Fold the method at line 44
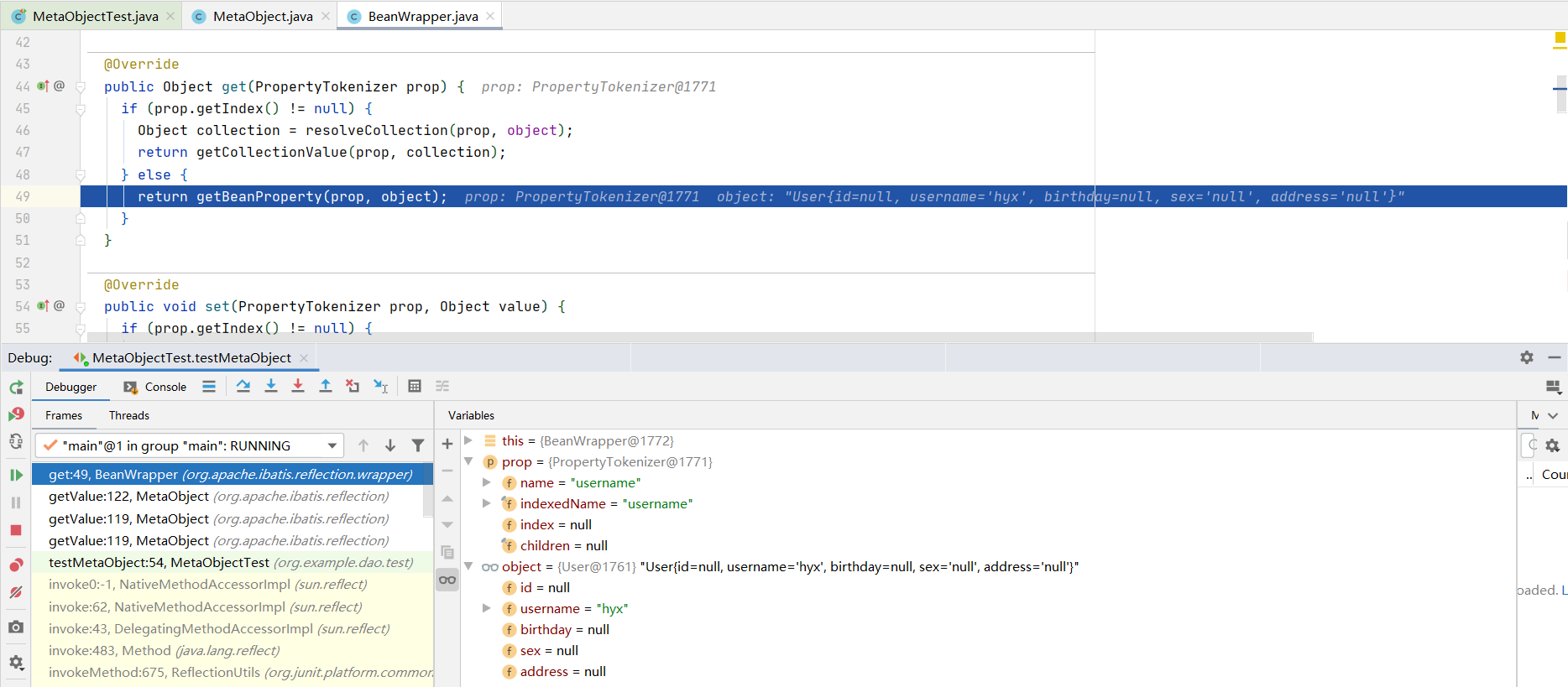 click(x=81, y=86)
